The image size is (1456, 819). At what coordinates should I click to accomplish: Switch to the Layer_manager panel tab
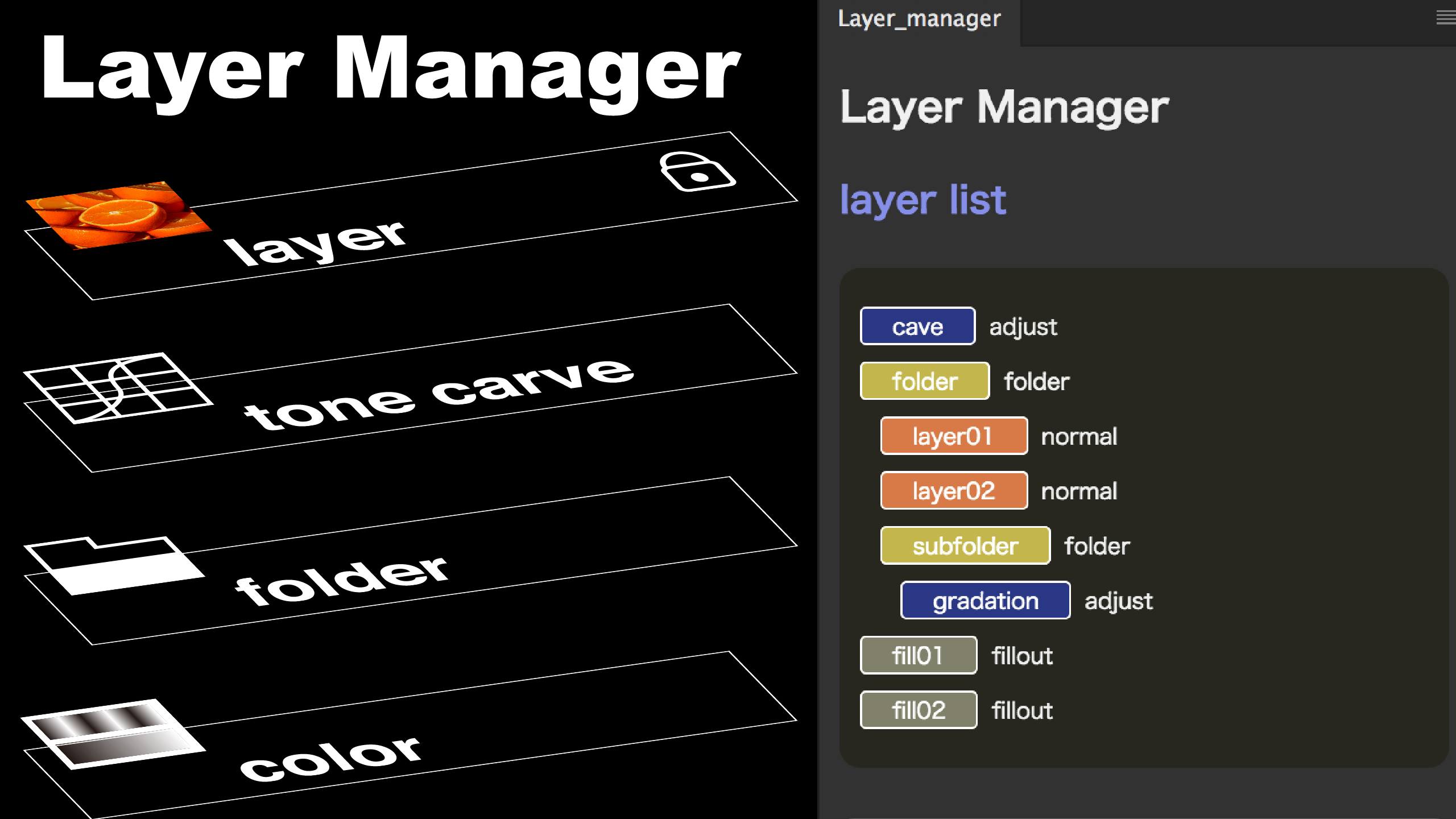(x=919, y=19)
